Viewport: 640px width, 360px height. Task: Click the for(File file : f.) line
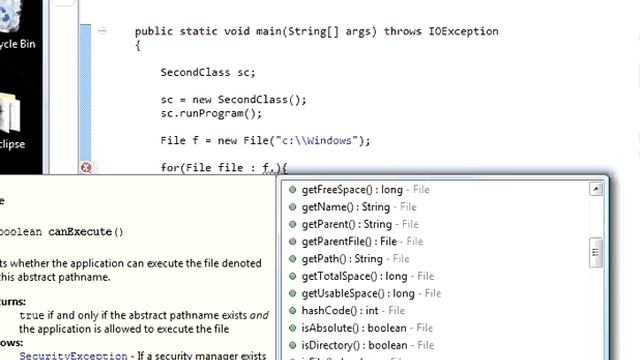224,168
